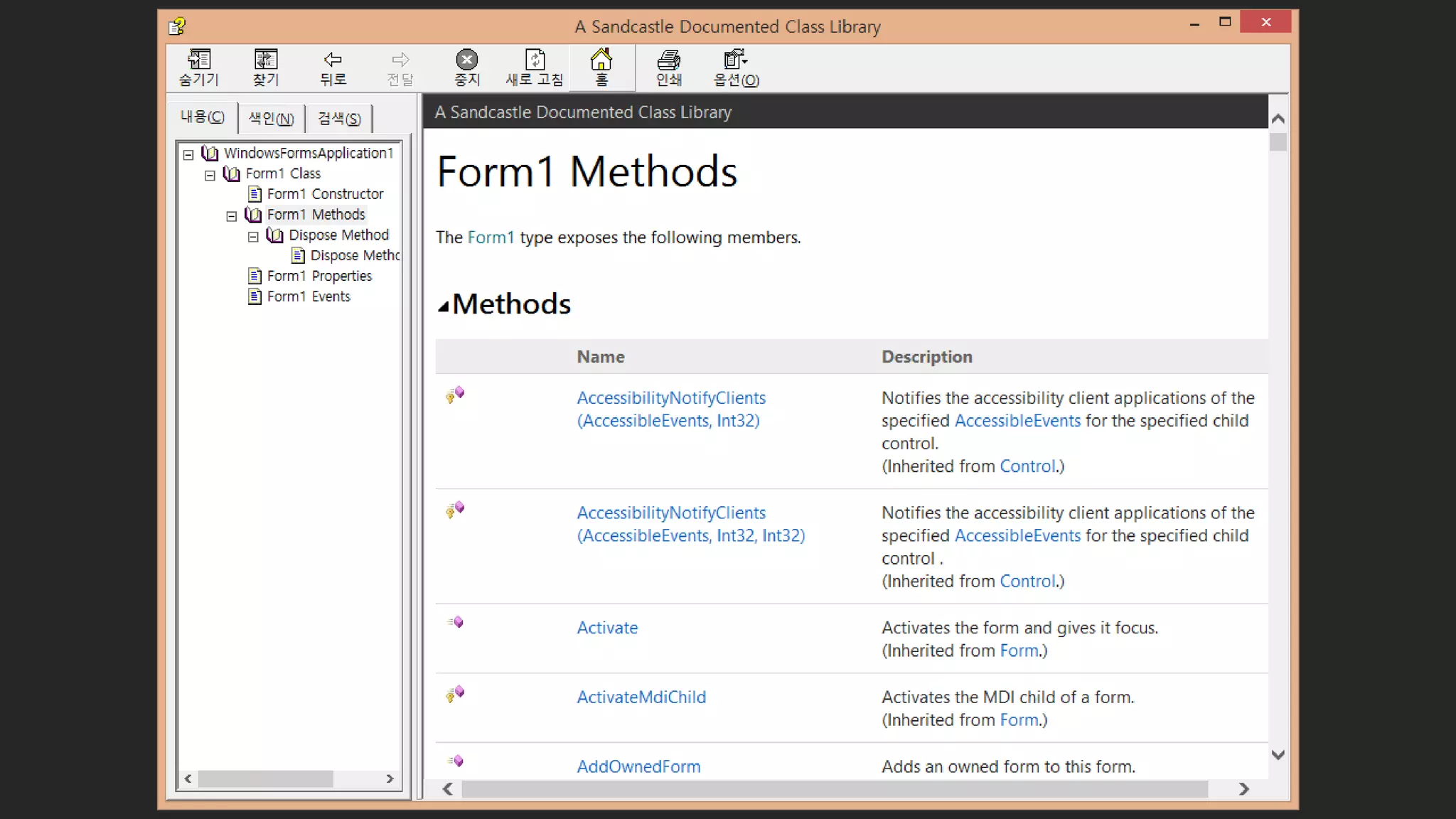
Task: Collapse the Form1 Class tree node
Action: pos(210,175)
